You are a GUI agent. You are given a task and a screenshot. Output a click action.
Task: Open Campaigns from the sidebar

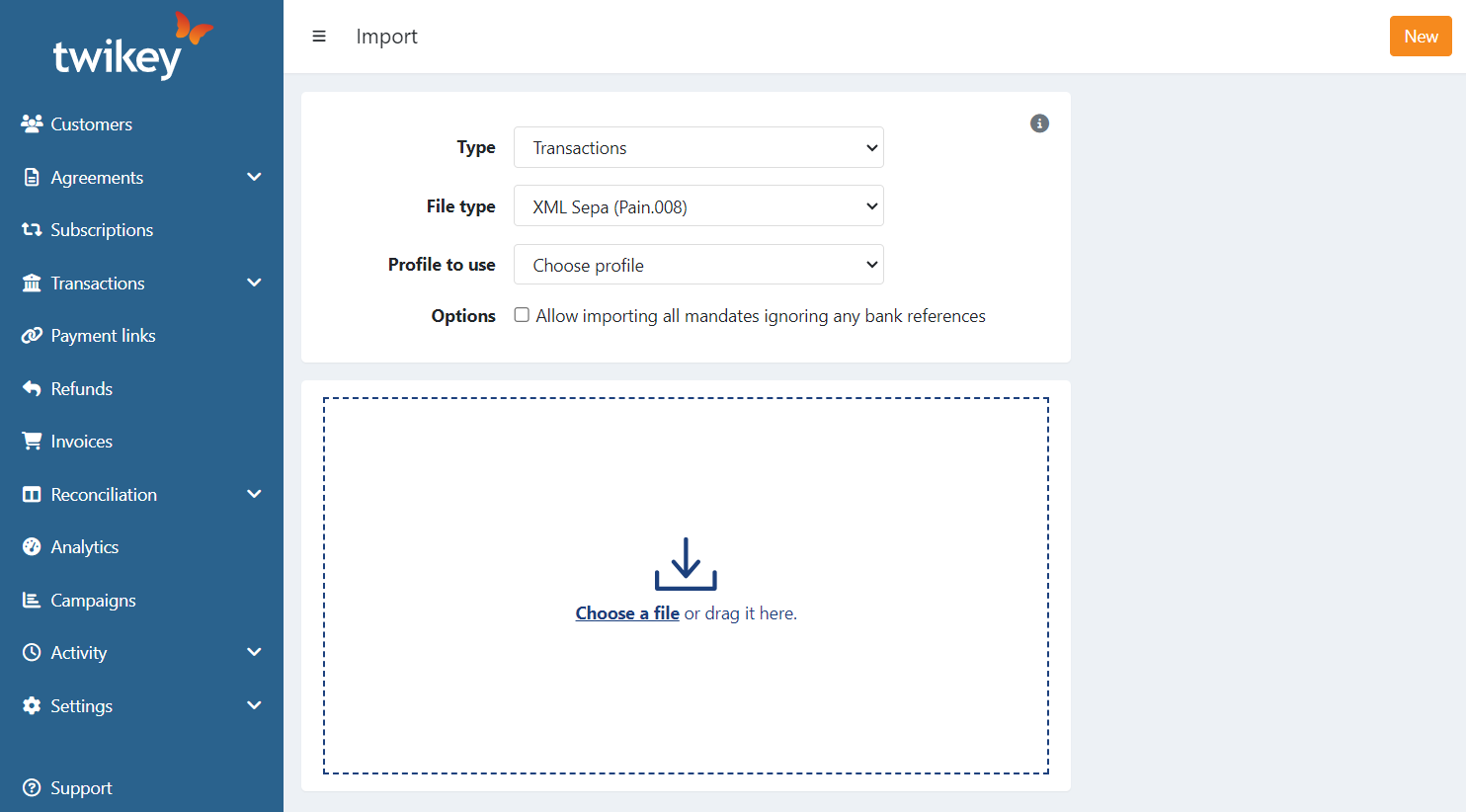93,601
